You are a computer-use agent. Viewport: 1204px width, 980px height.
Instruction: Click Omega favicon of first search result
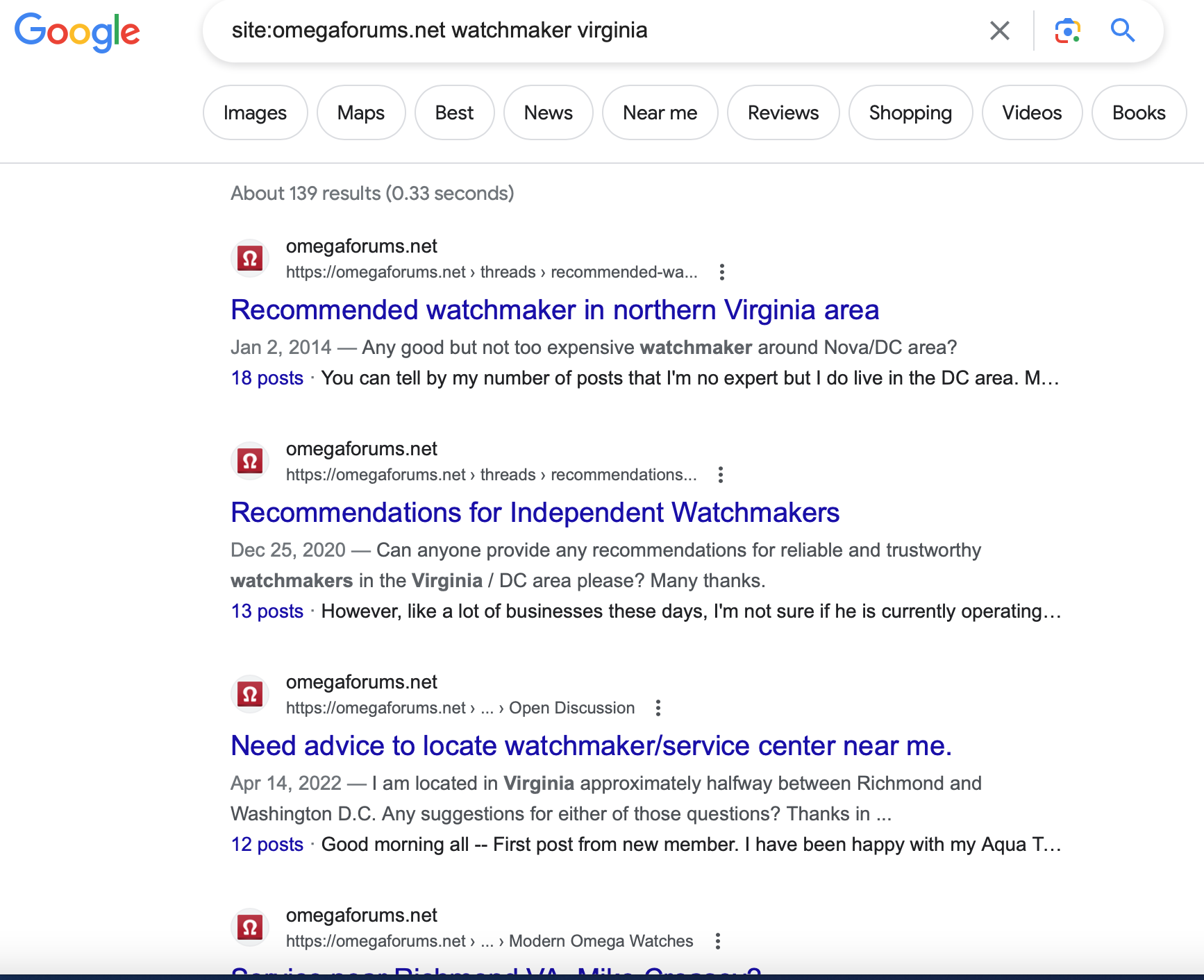(250, 259)
